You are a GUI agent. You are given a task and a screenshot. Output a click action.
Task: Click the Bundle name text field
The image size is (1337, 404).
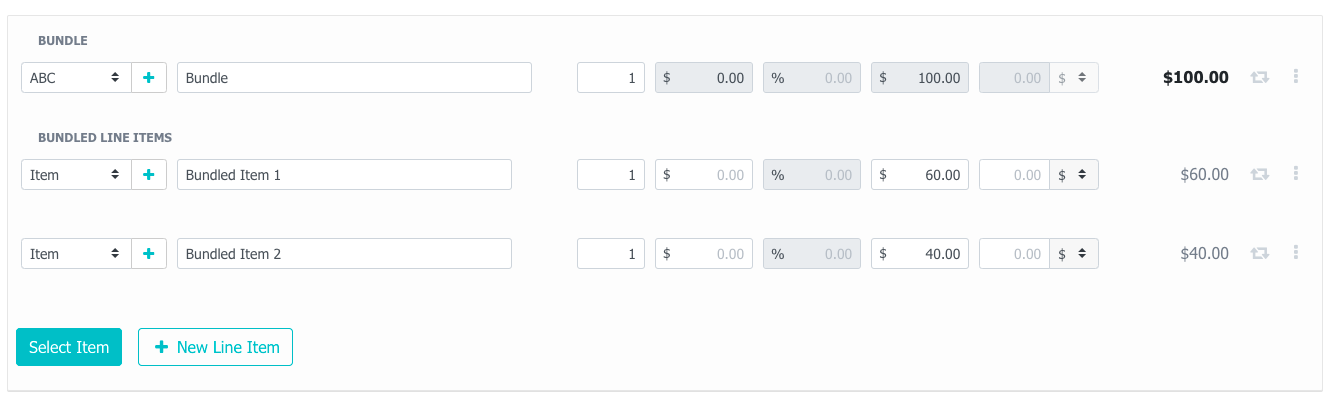[x=354, y=78]
